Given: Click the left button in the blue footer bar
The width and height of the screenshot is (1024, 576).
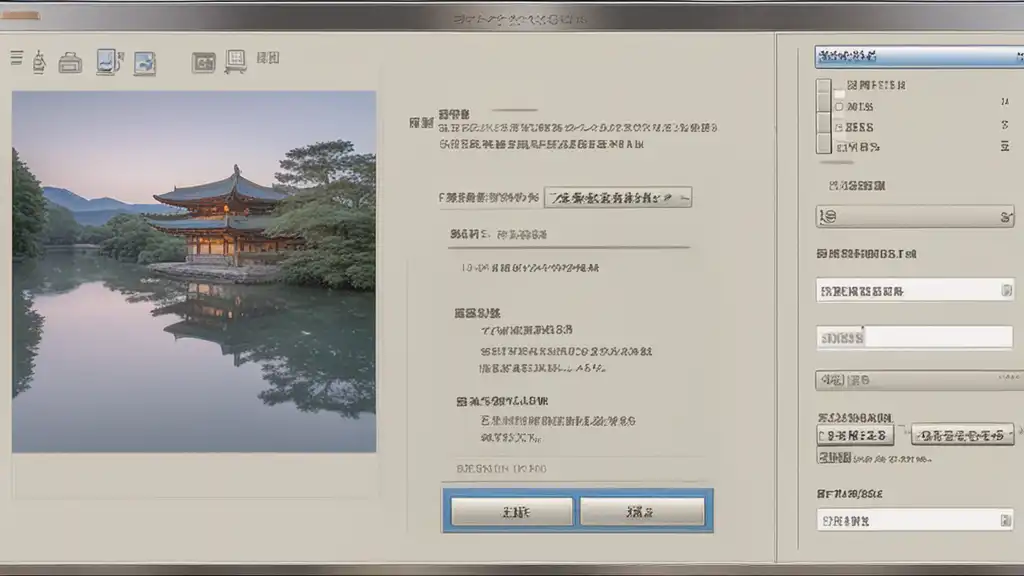Looking at the screenshot, I should (512, 511).
